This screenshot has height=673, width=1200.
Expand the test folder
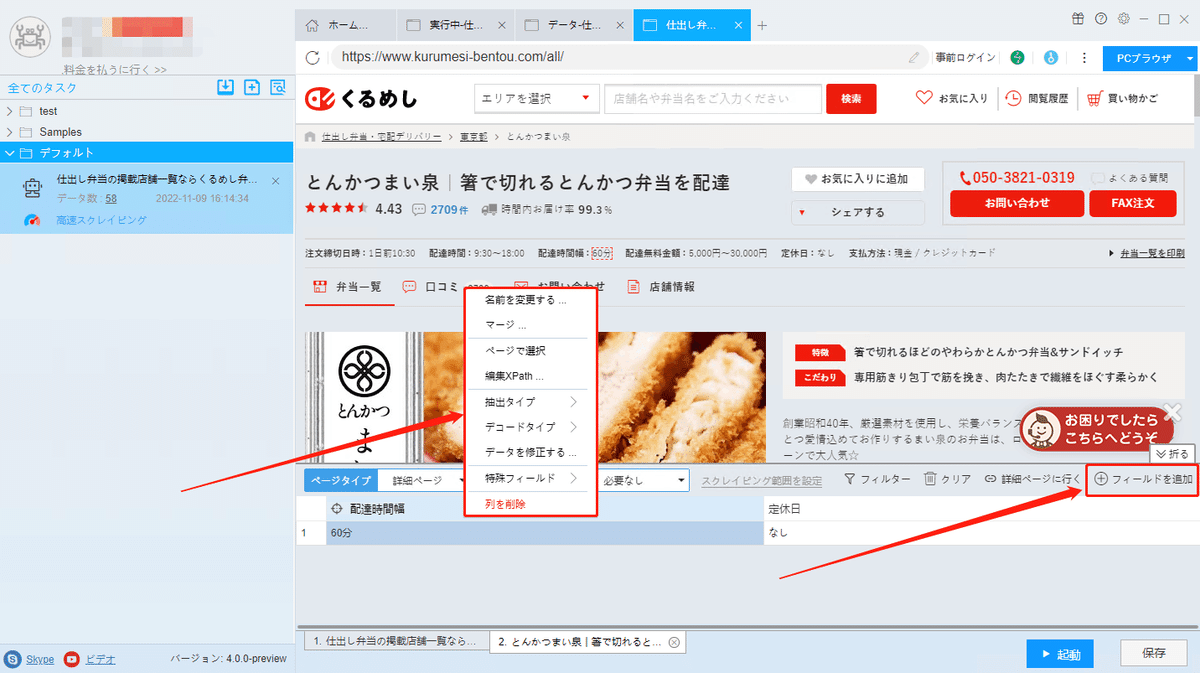pyautogui.click(x=10, y=111)
